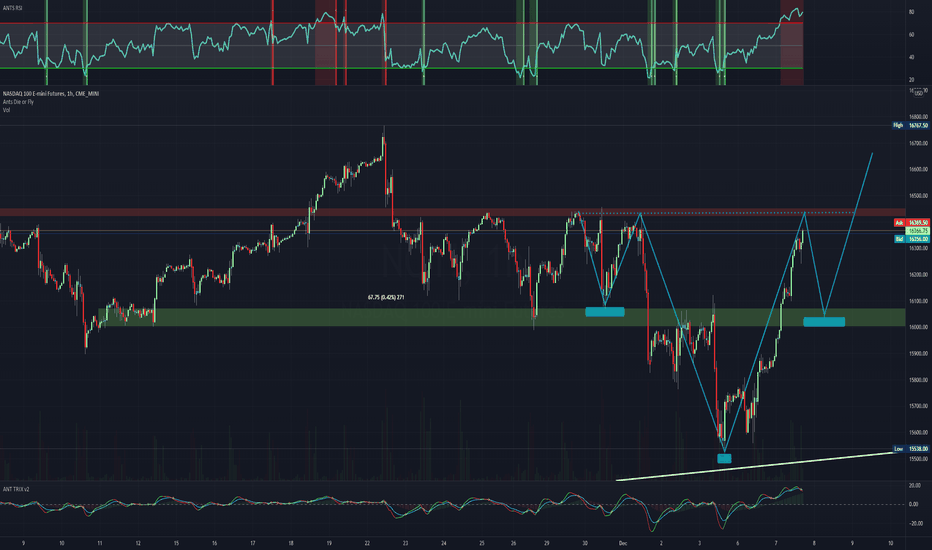This screenshot has height=550, width=932.
Task: Select the red resistance zone rectangle
Action: click(x=452, y=212)
